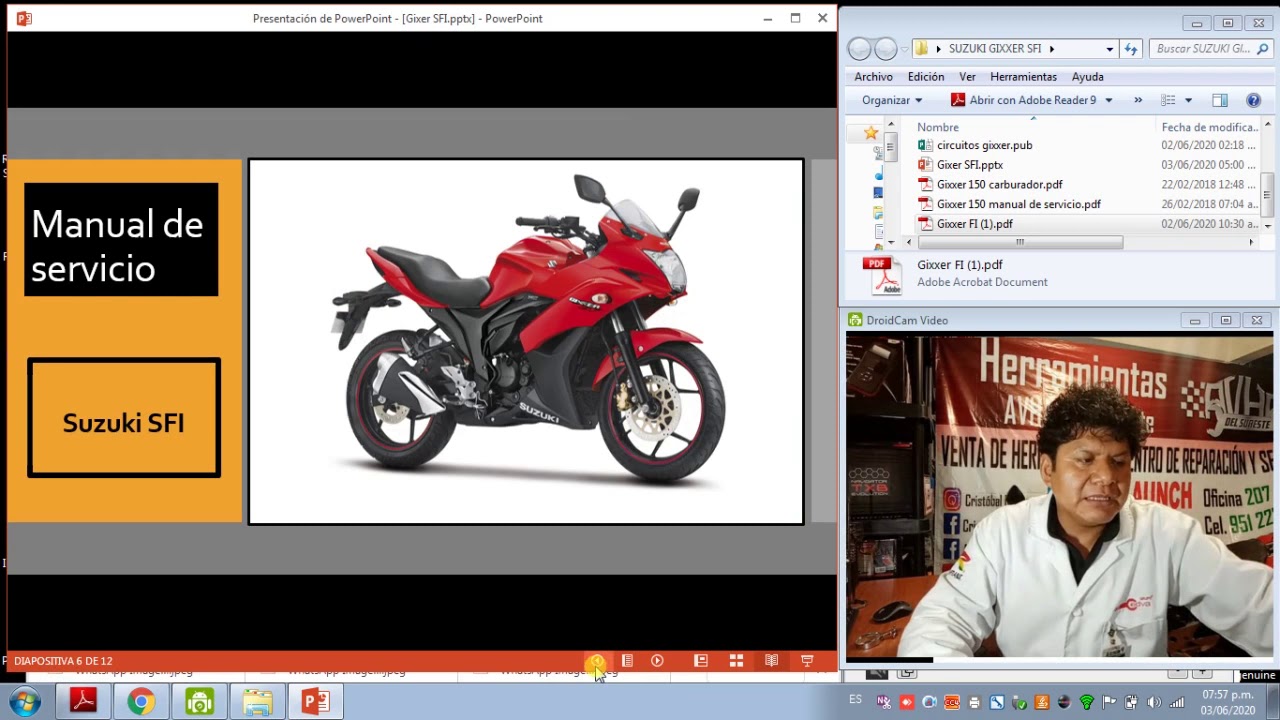Open Windows Explorer from taskbar

coord(257,702)
